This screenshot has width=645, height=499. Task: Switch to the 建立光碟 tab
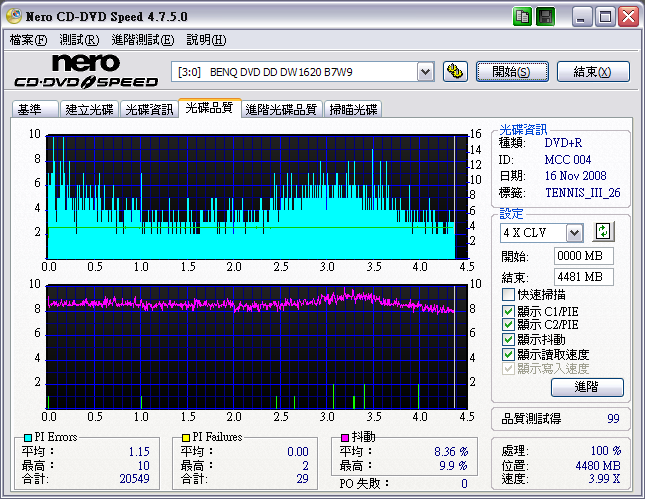pyautogui.click(x=89, y=109)
